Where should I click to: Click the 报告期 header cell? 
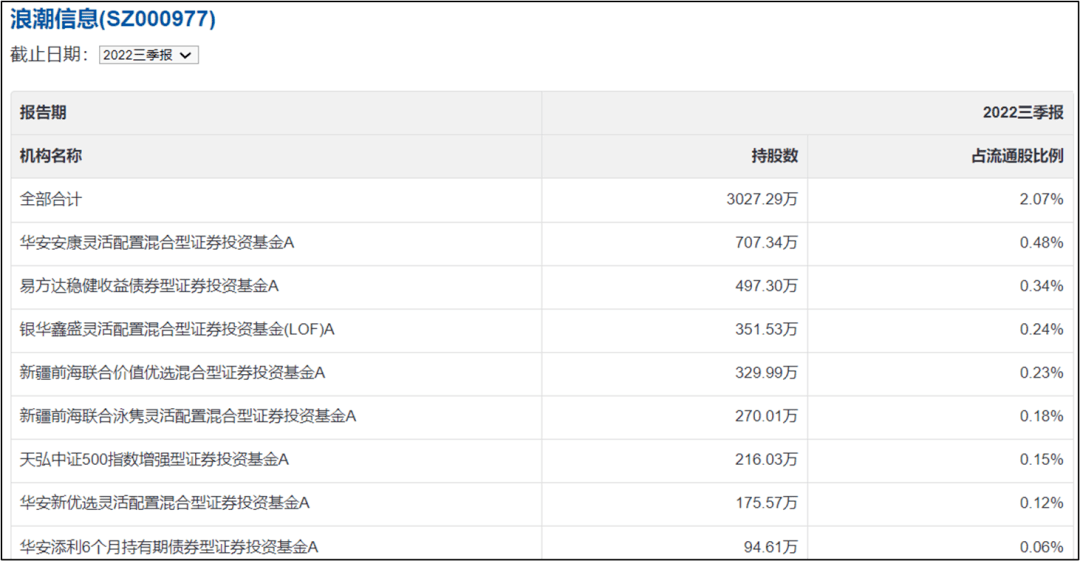[43, 113]
